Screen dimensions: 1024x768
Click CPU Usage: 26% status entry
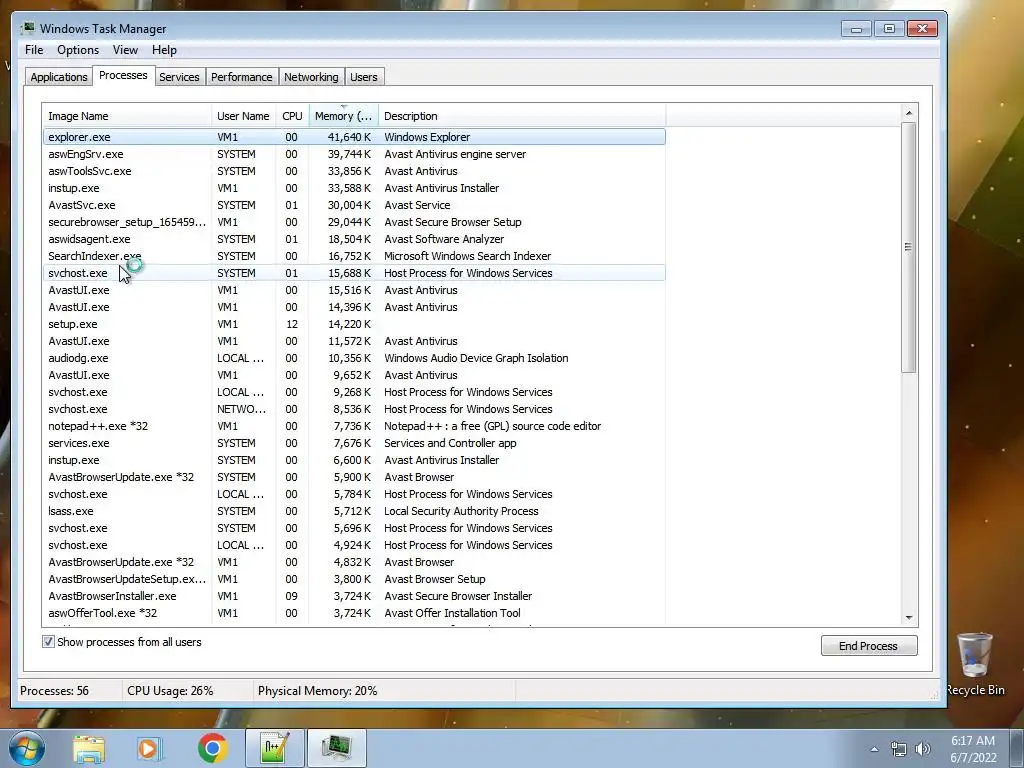click(x=170, y=691)
